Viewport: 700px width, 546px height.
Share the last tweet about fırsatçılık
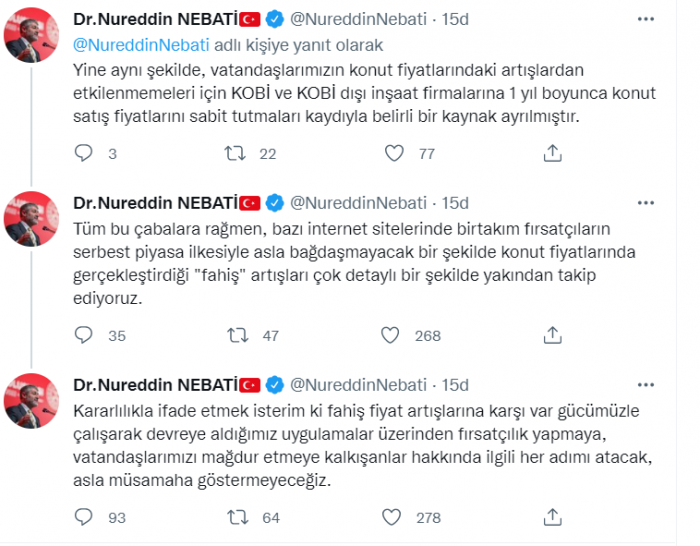[552, 518]
